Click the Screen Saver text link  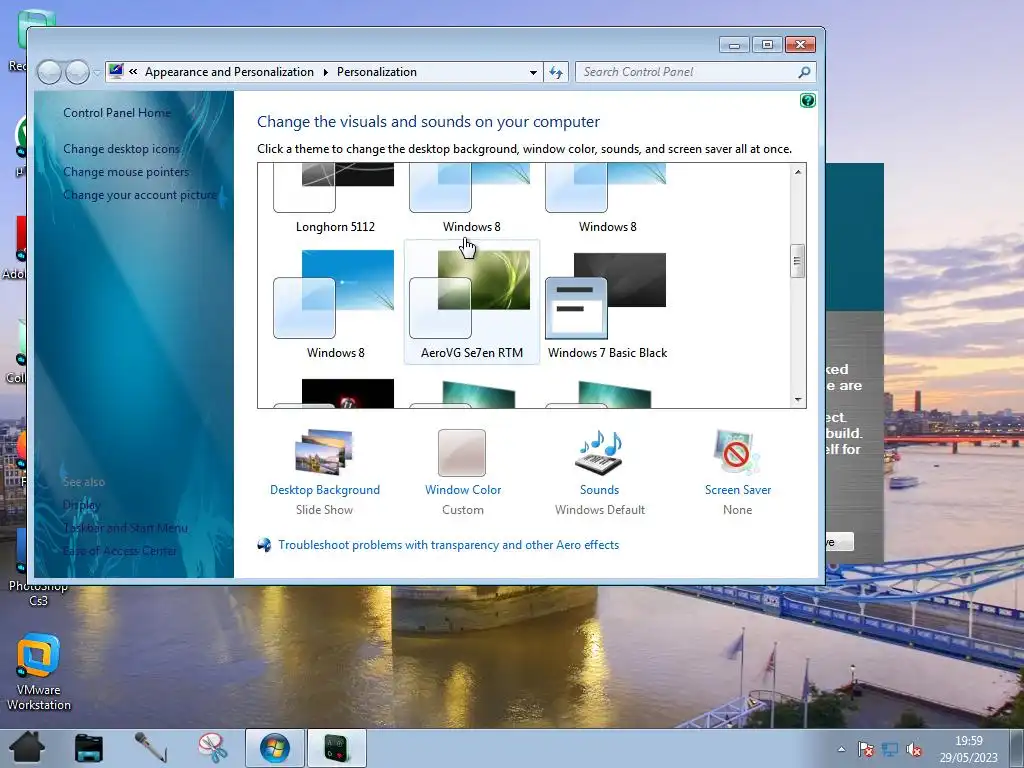click(x=737, y=490)
